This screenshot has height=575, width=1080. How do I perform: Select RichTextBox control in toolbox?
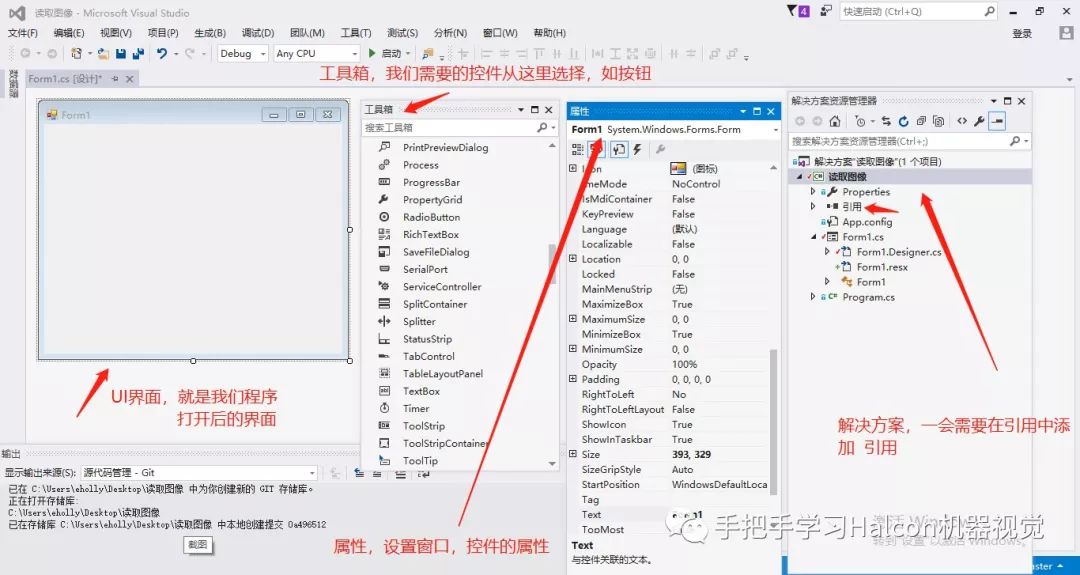(431, 234)
